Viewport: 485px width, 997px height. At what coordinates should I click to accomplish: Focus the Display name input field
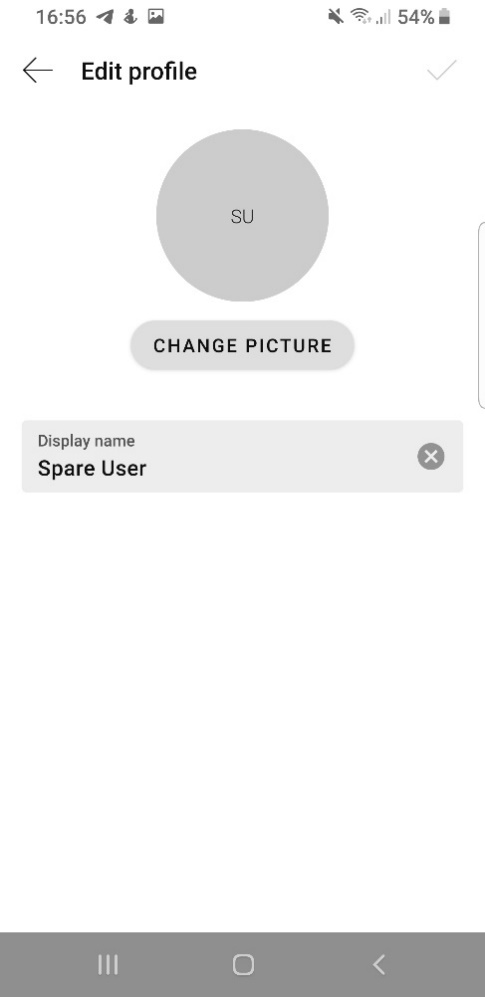pyautogui.click(x=242, y=457)
